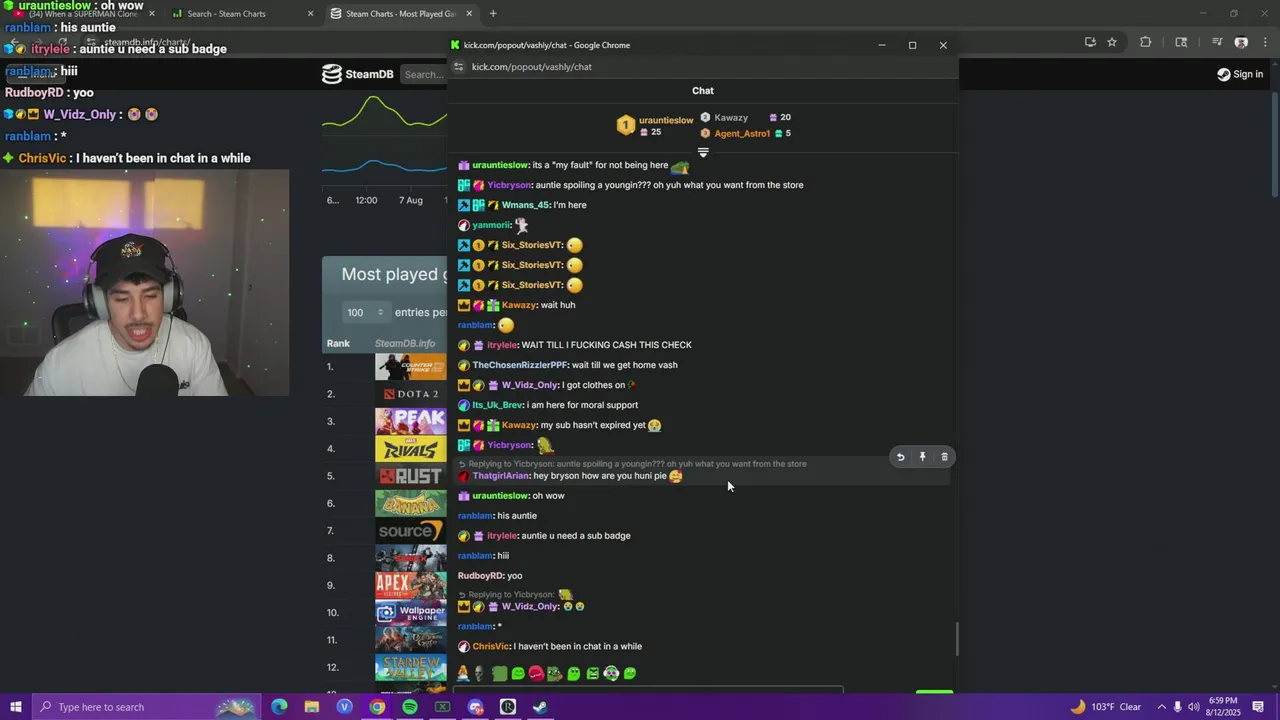Open Chrome extensions puzzle icon

pos(1146,42)
